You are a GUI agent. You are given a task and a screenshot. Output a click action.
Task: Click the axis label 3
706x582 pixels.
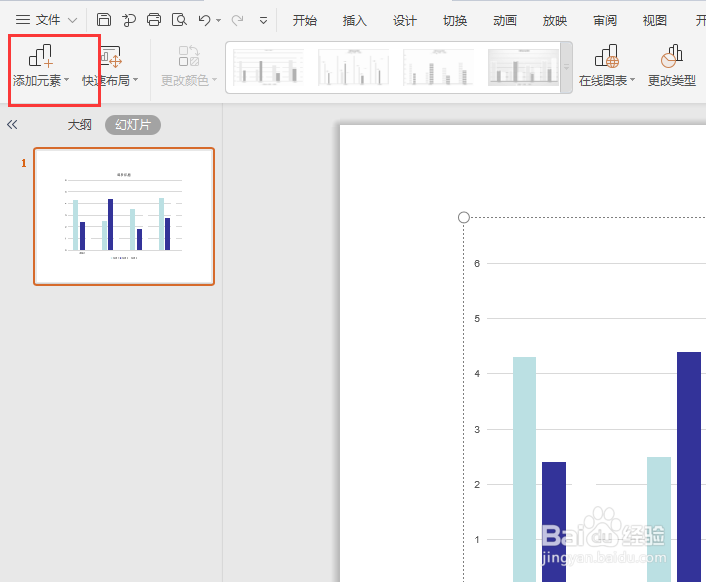coord(477,429)
